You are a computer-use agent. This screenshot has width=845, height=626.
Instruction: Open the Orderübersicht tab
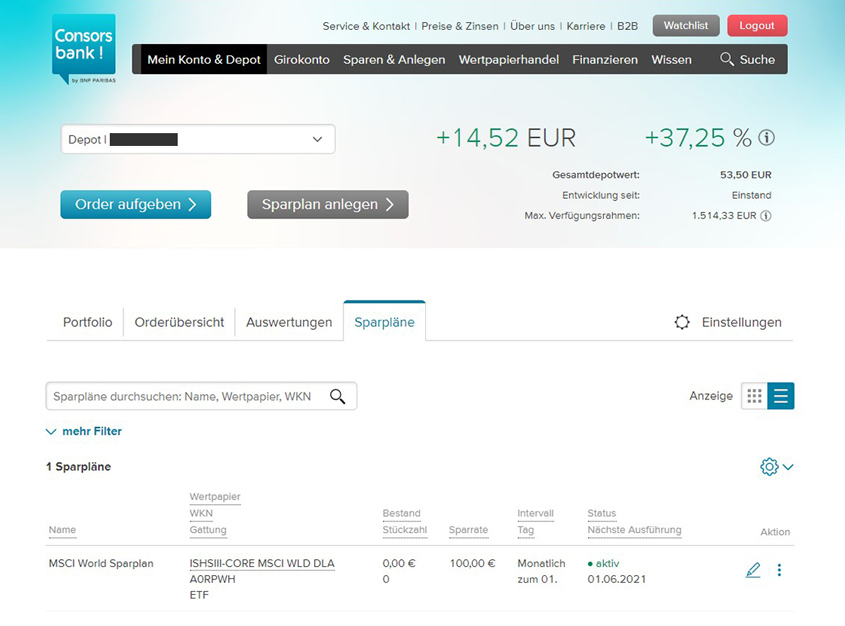point(179,322)
